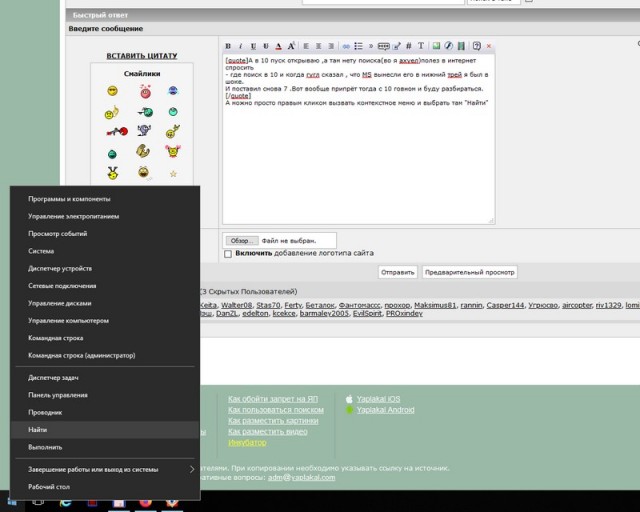Screen dimensions: 640x512
Task: Choose 'Система' in the context menu
Action: coord(105,251)
